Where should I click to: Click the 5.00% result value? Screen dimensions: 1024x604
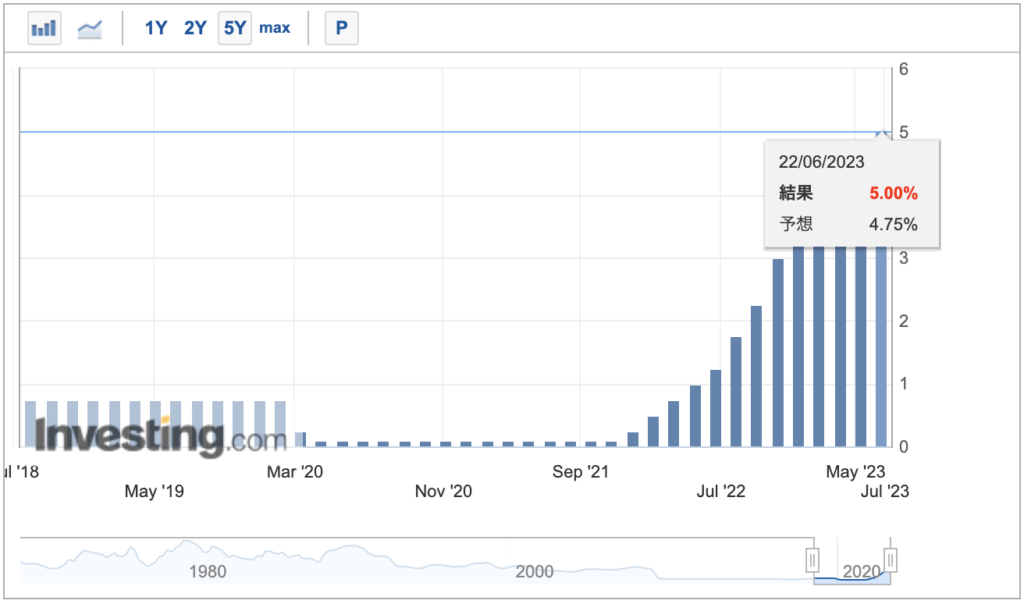point(893,193)
